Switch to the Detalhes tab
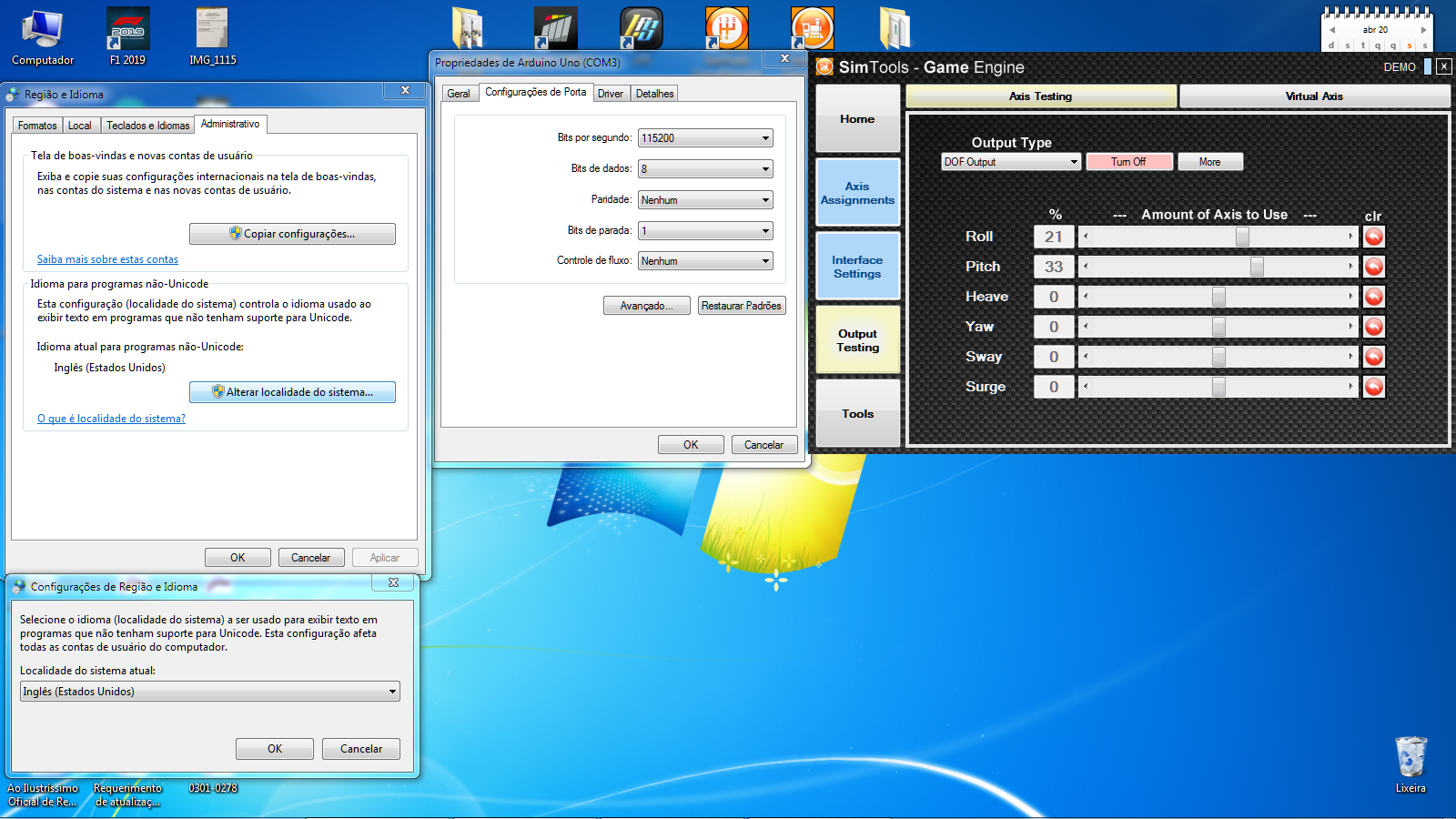 [654, 94]
